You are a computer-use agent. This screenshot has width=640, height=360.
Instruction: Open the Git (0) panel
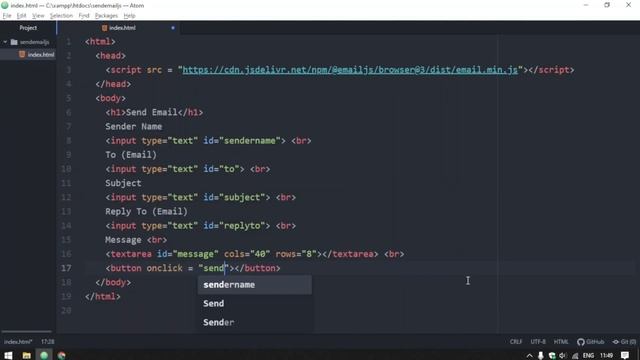point(624,342)
